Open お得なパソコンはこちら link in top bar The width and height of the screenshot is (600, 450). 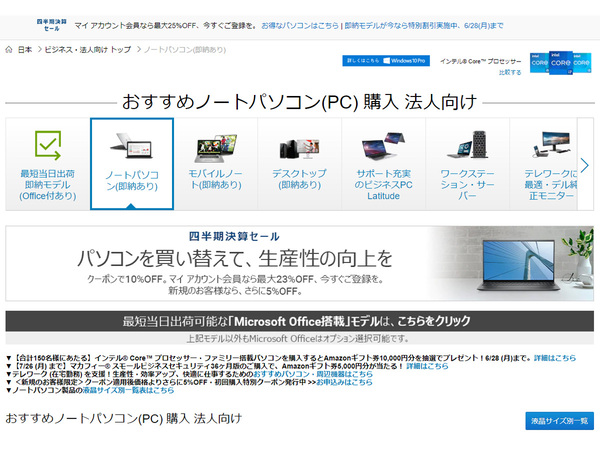coord(300,26)
